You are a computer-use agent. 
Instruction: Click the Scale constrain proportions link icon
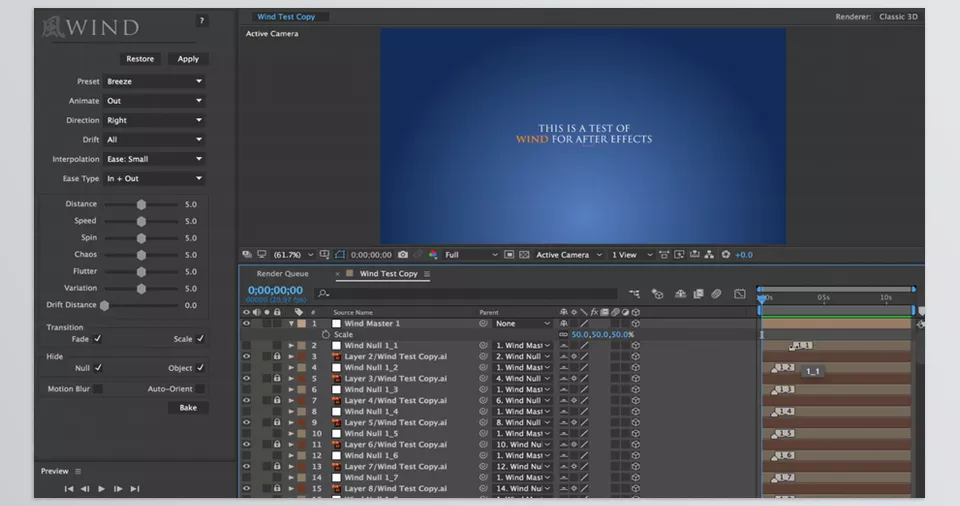[563, 334]
